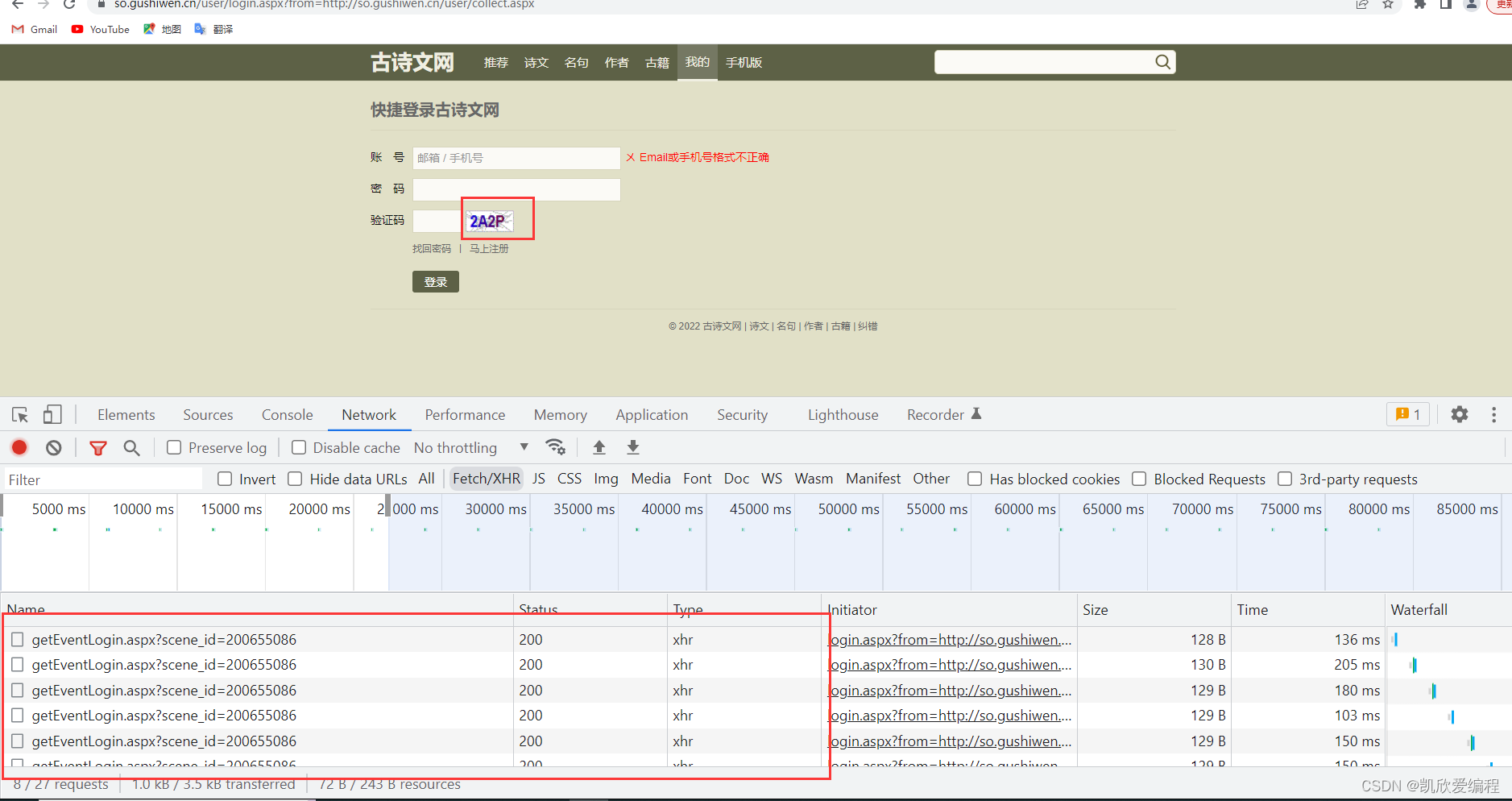Click the site search input box
The width and height of the screenshot is (1512, 801).
point(1044,62)
